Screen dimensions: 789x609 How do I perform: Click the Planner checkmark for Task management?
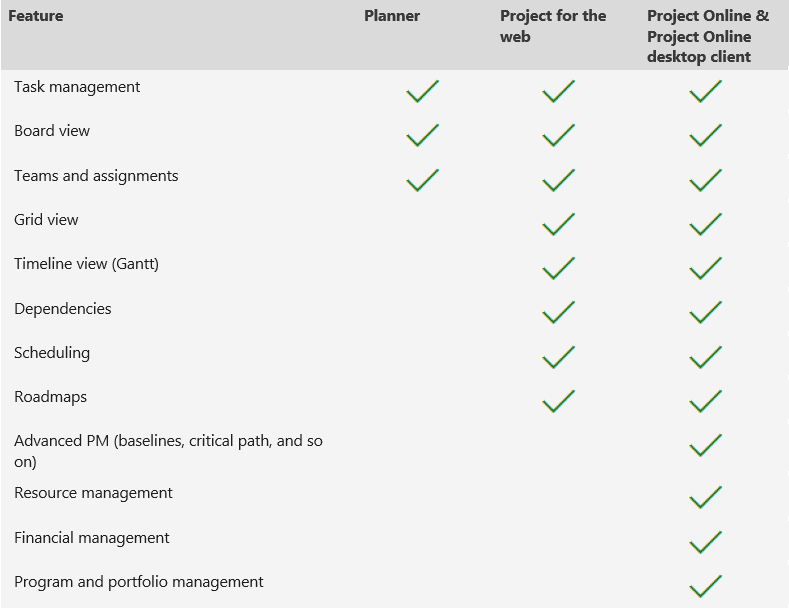click(x=422, y=92)
